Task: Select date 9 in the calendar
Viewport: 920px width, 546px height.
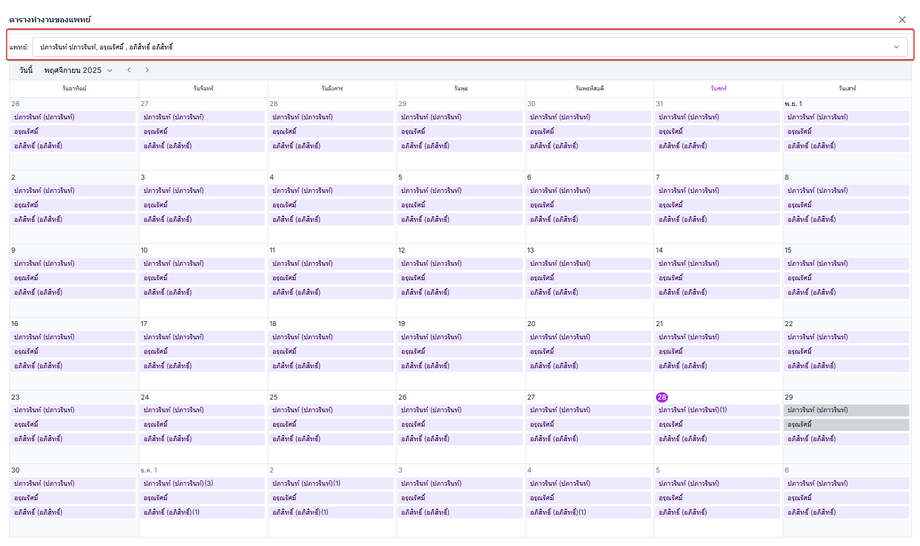Action: (13, 250)
